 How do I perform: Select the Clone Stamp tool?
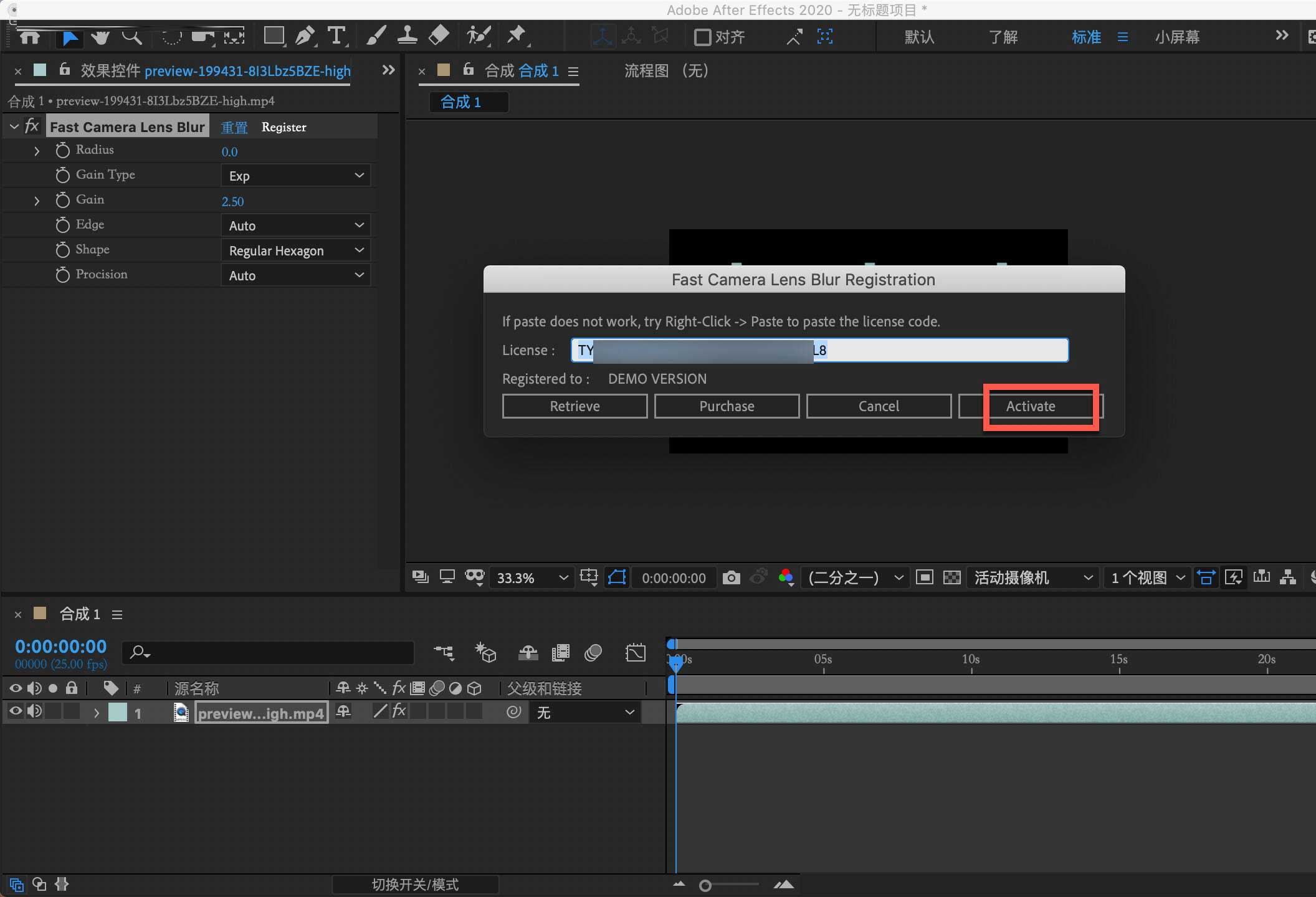pos(407,36)
